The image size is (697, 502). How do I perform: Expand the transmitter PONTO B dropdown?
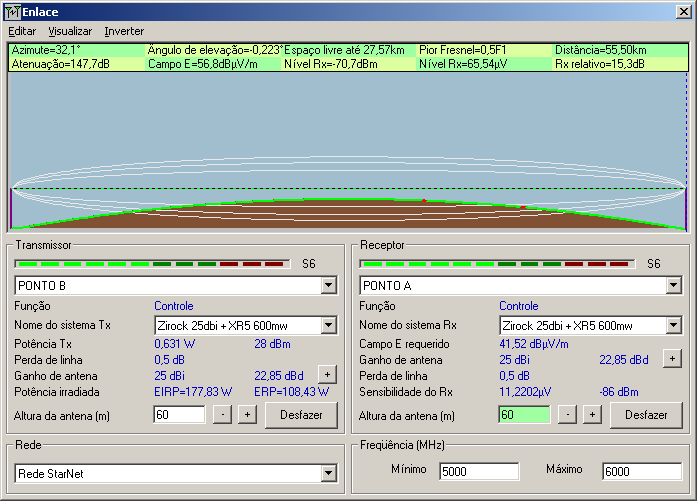click(x=328, y=286)
